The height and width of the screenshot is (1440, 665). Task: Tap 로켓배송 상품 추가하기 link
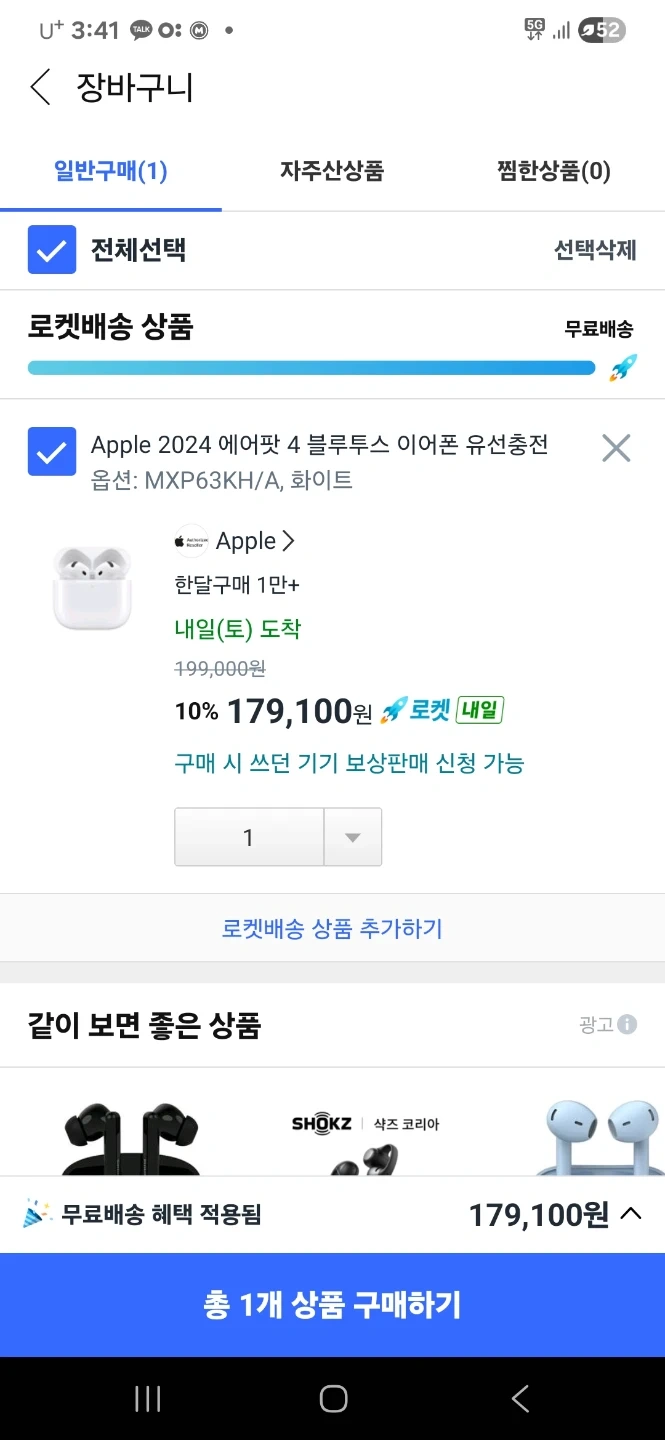point(332,928)
